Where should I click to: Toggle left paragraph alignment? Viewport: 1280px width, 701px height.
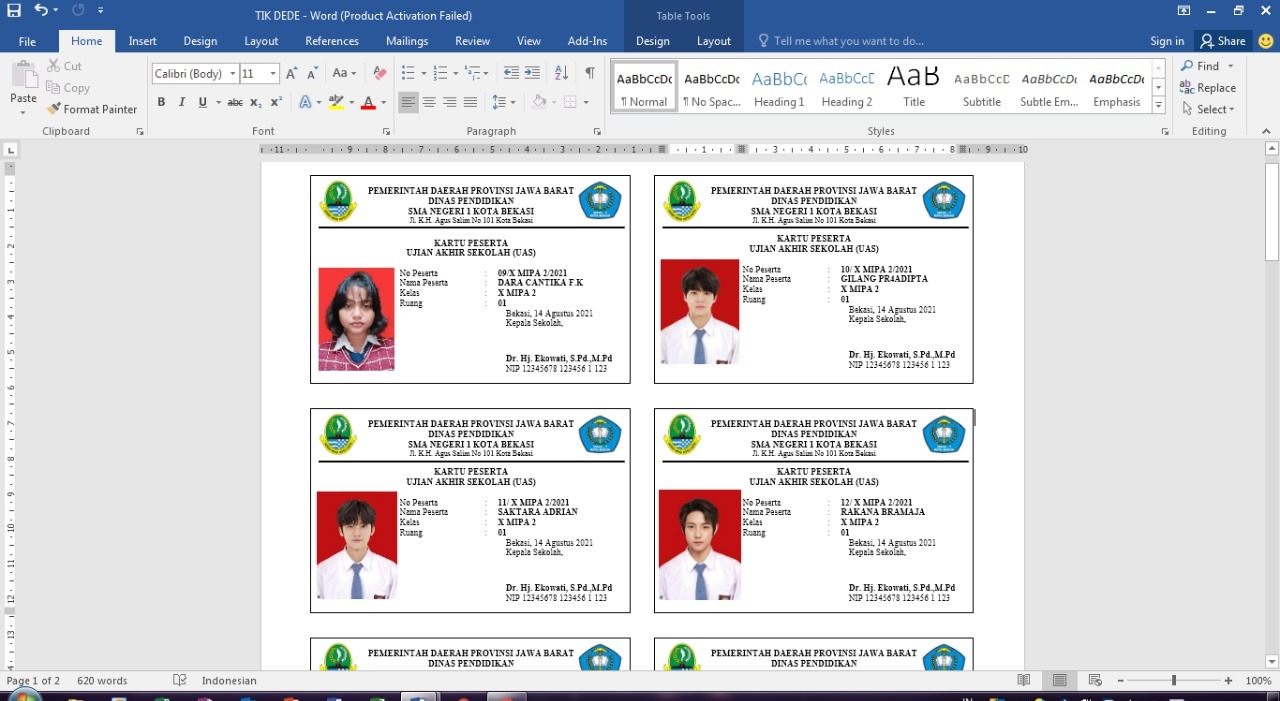click(408, 102)
